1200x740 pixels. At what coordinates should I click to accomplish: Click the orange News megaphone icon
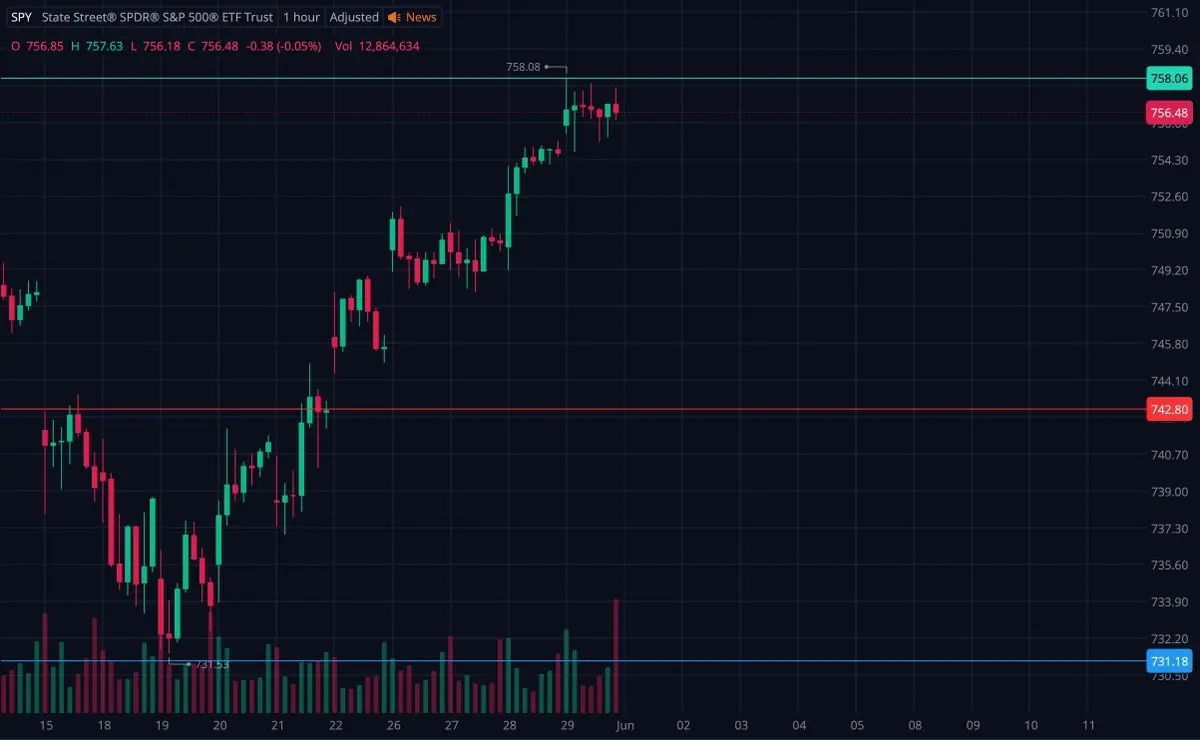tap(394, 17)
